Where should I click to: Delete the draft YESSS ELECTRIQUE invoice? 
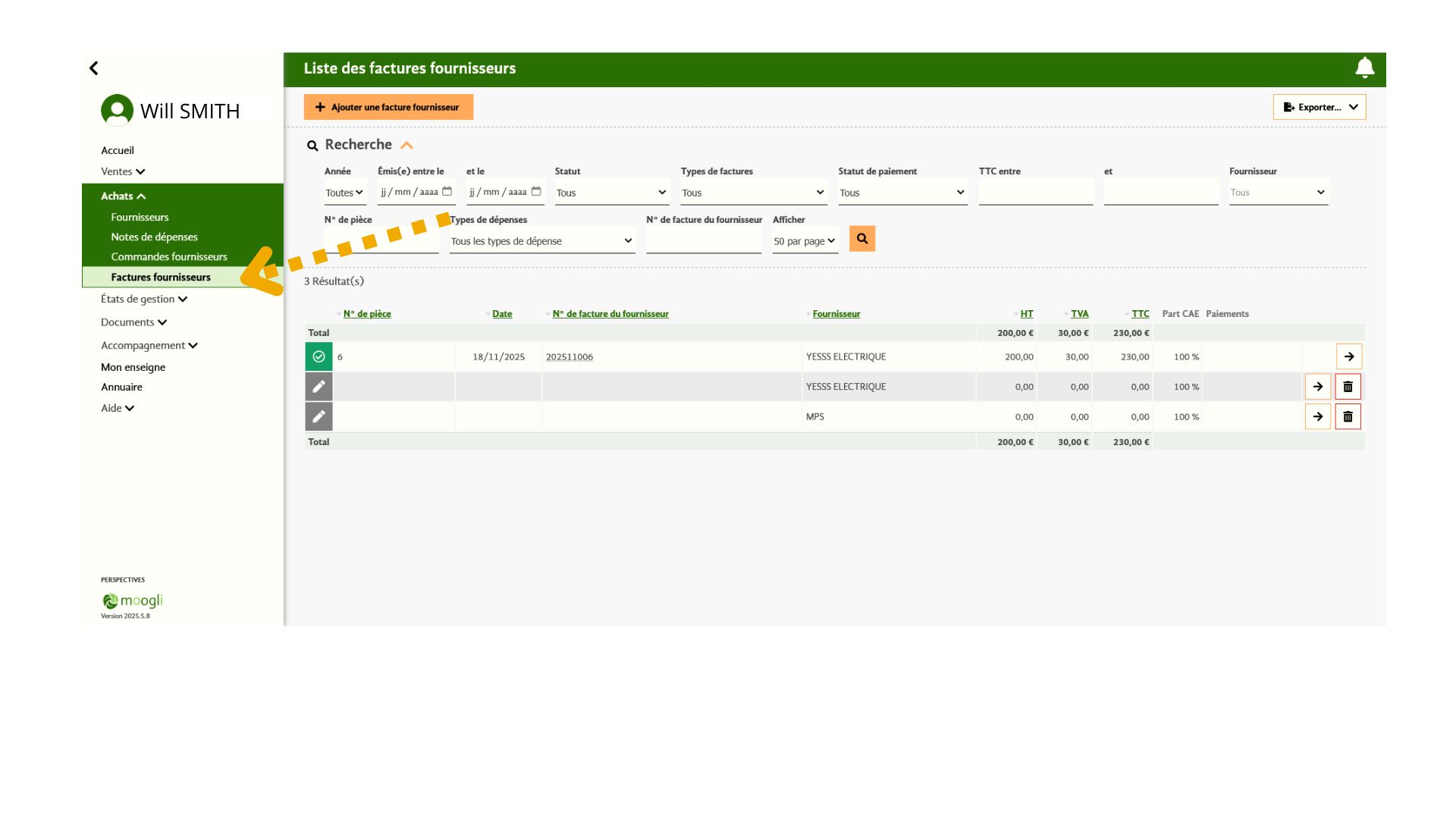[1348, 387]
